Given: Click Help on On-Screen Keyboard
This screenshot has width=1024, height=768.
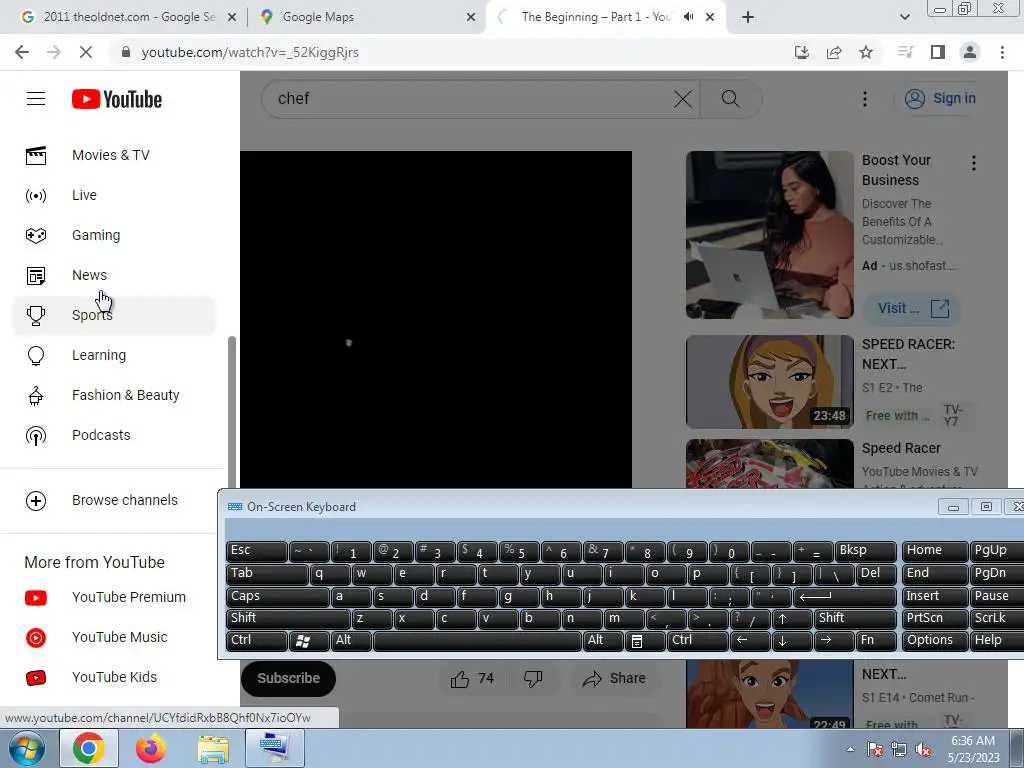Looking at the screenshot, I should point(997,641).
